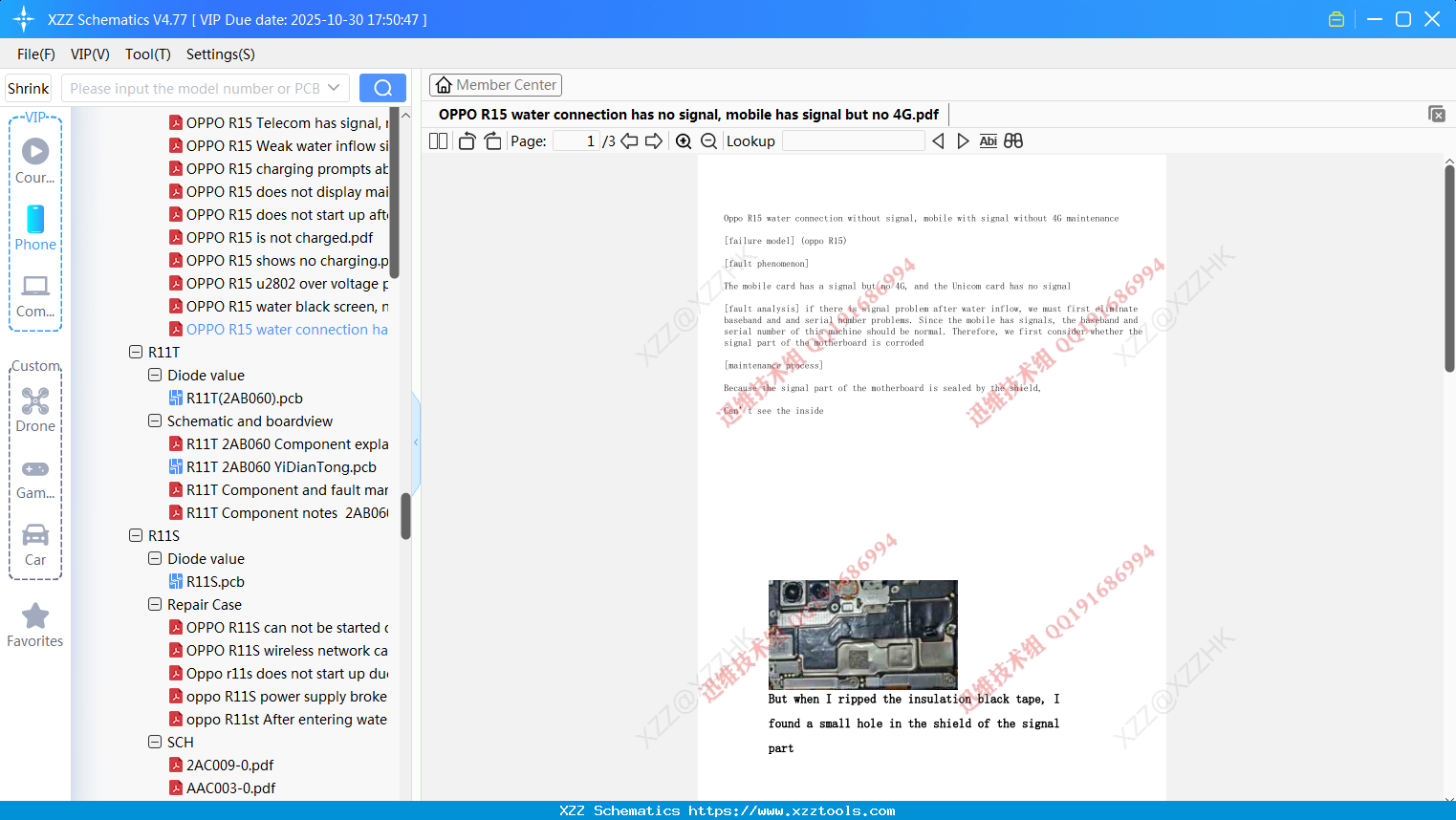Zoom out of the PDF
Image resolution: width=1456 pixels, height=820 pixels.
708,141
